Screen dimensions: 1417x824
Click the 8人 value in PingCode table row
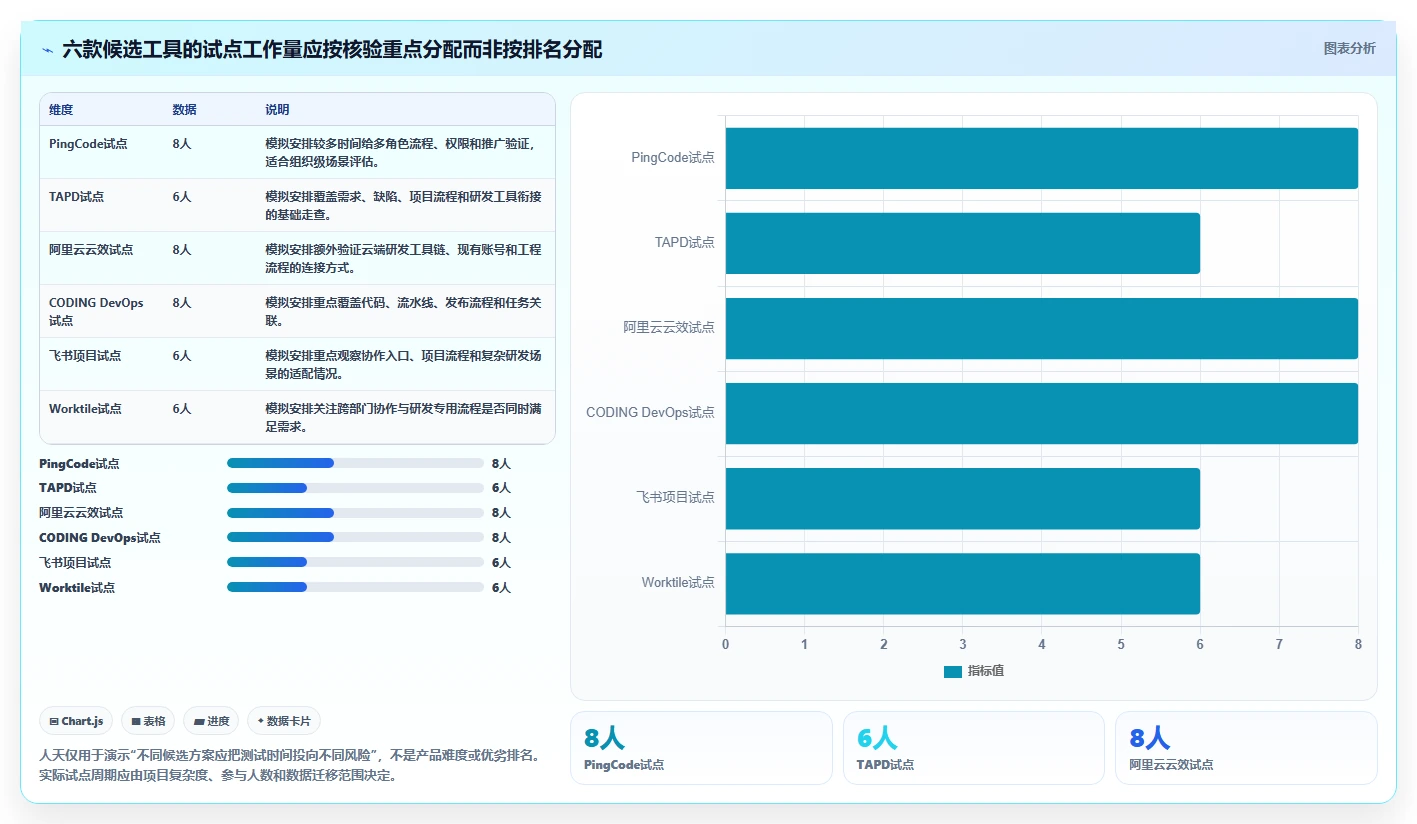tap(181, 144)
